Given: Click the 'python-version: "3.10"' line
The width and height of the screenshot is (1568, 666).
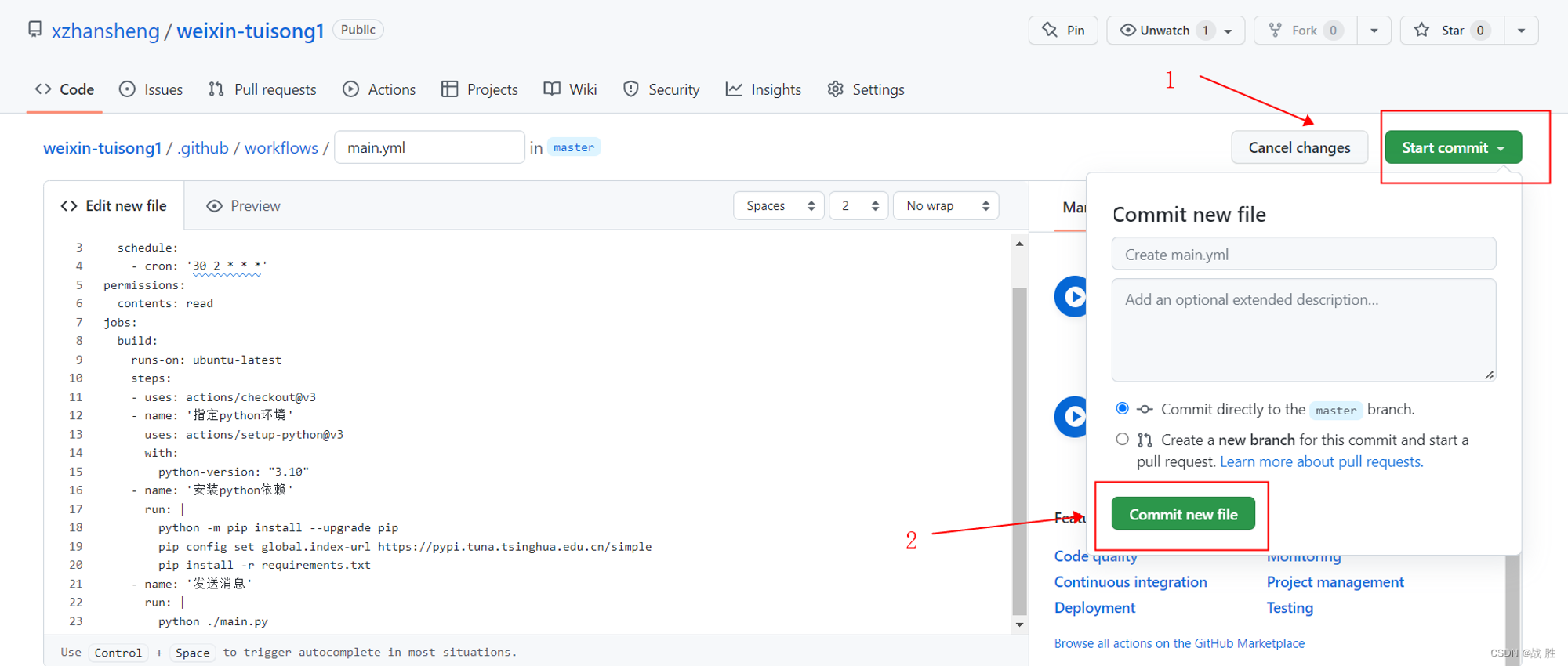Looking at the screenshot, I should click(234, 472).
